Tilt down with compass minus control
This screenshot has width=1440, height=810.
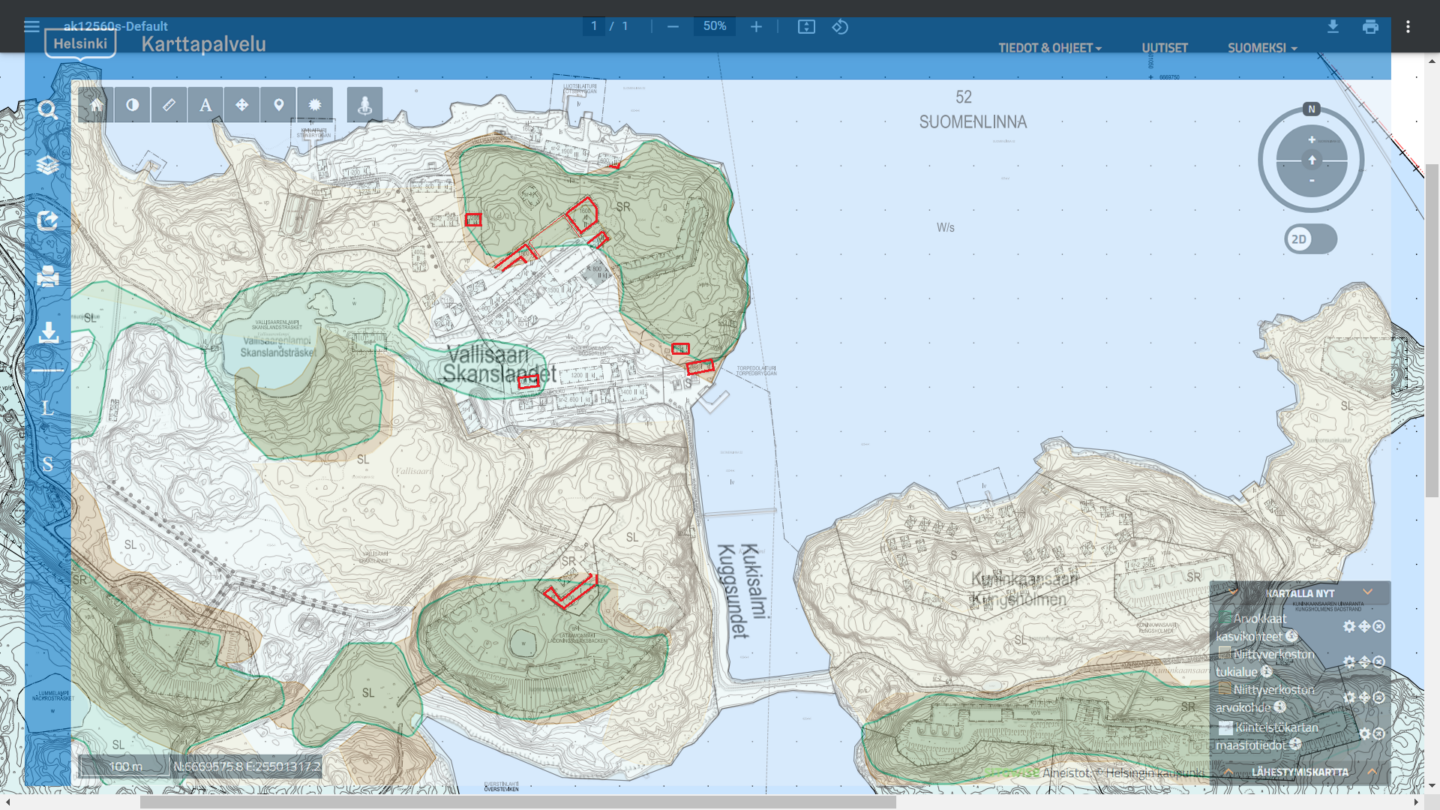pos(1311,181)
